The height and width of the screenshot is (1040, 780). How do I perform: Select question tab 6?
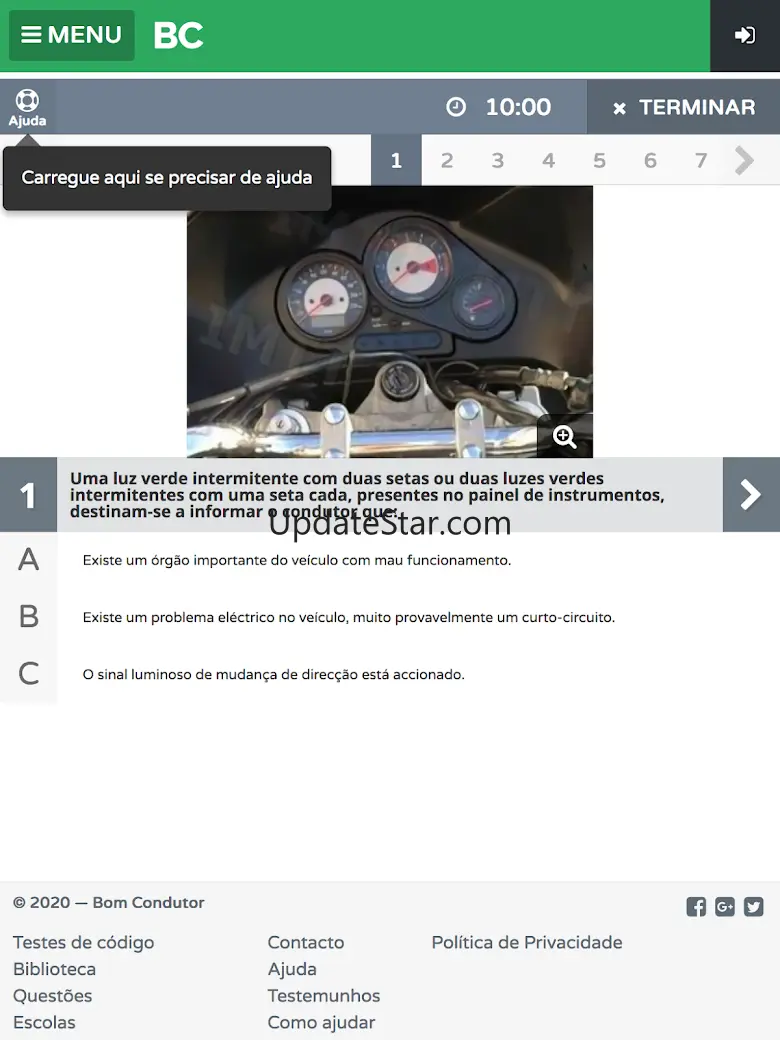tap(650, 160)
